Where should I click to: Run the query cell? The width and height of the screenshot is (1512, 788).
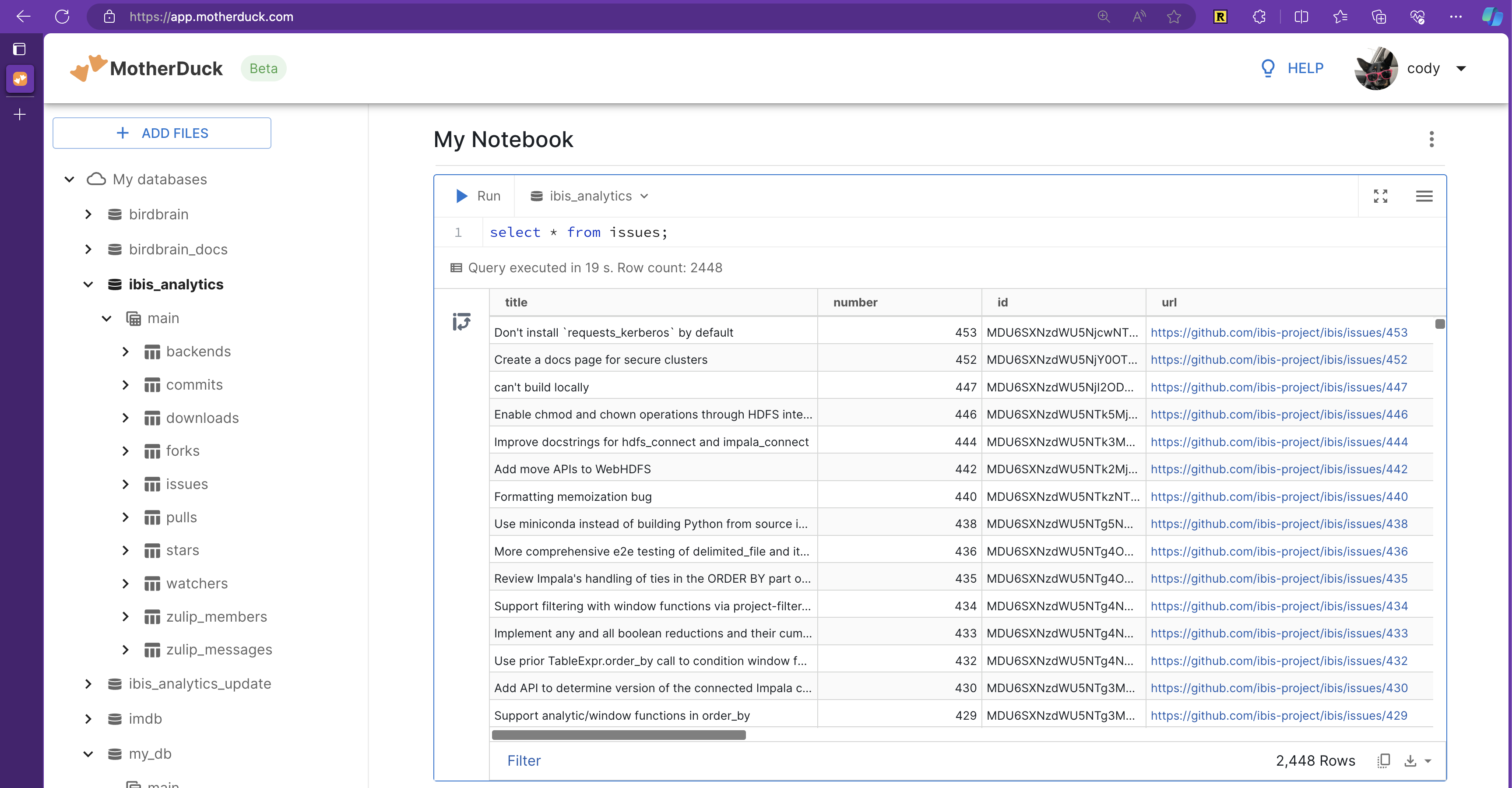(478, 196)
